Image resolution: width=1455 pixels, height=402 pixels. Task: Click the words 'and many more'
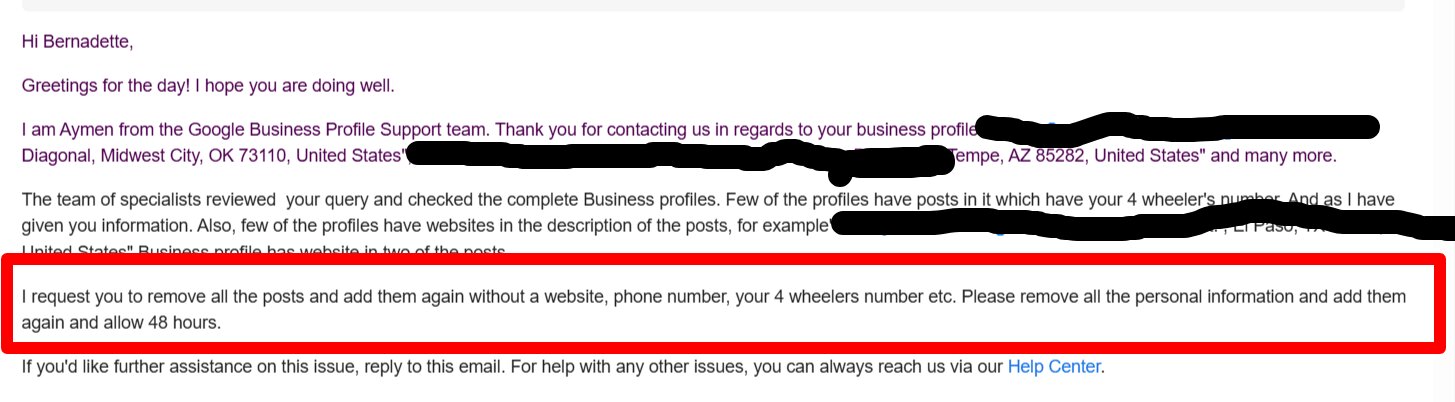click(x=1283, y=155)
